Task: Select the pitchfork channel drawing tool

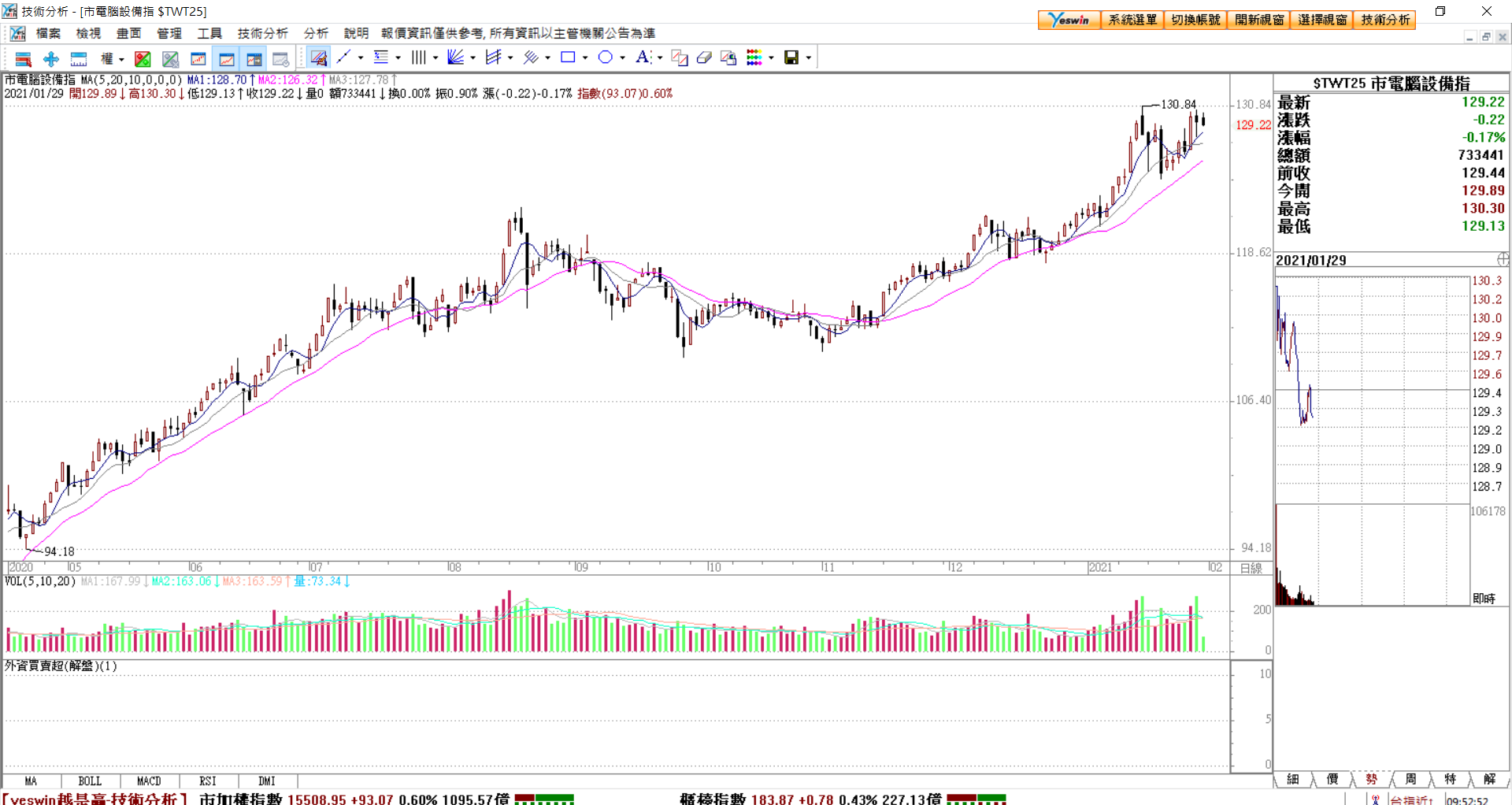Action: click(494, 57)
